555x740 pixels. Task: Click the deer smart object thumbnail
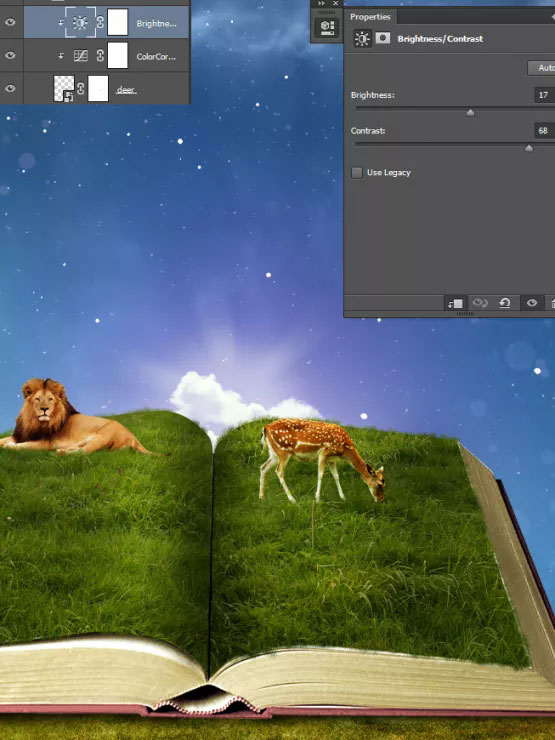(x=64, y=89)
